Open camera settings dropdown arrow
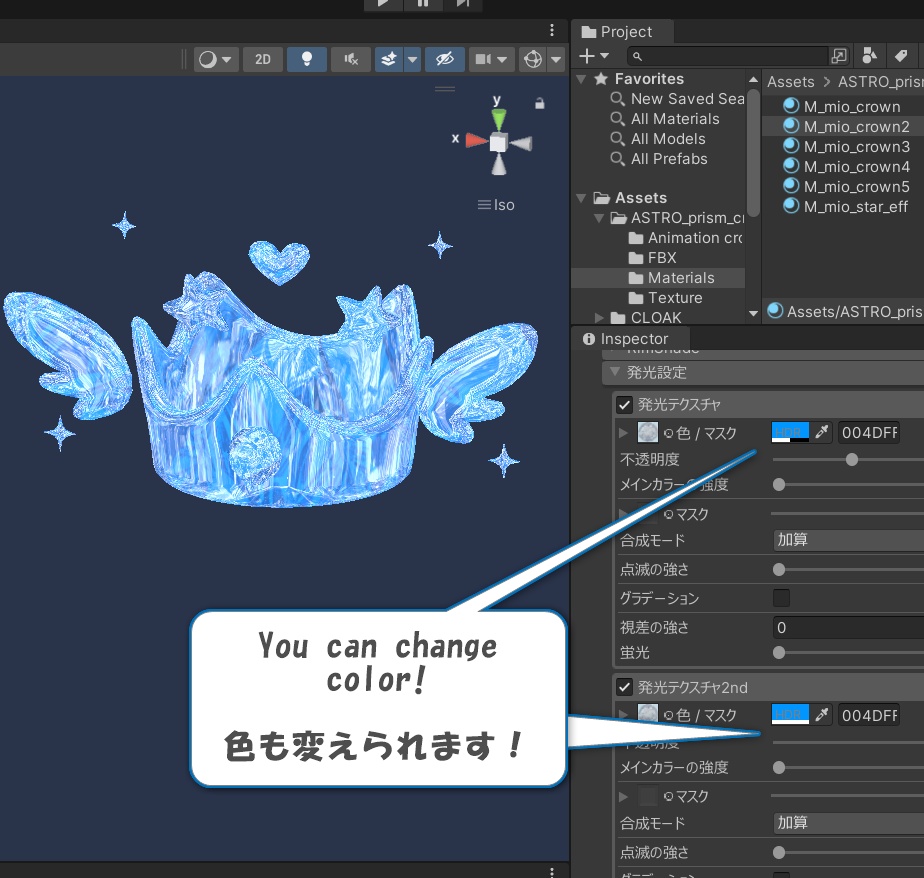This screenshot has height=878, width=924. point(502,59)
